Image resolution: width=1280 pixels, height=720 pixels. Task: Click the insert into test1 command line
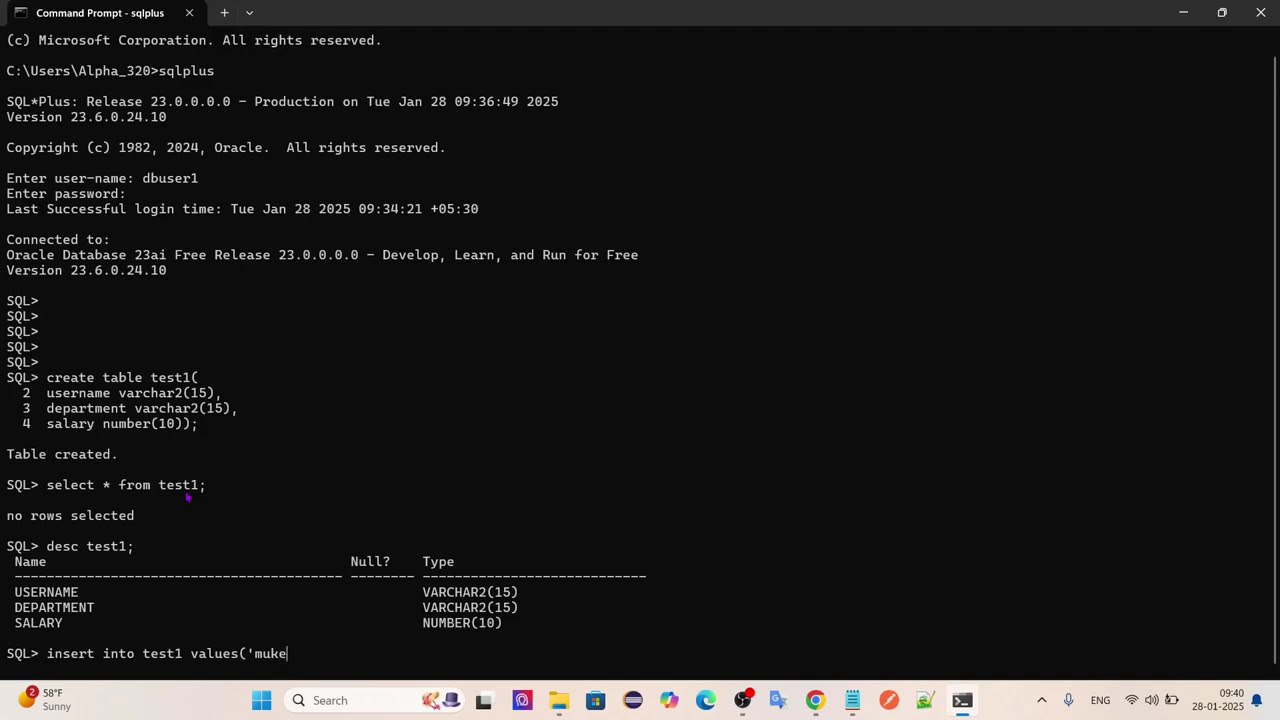[147, 654]
